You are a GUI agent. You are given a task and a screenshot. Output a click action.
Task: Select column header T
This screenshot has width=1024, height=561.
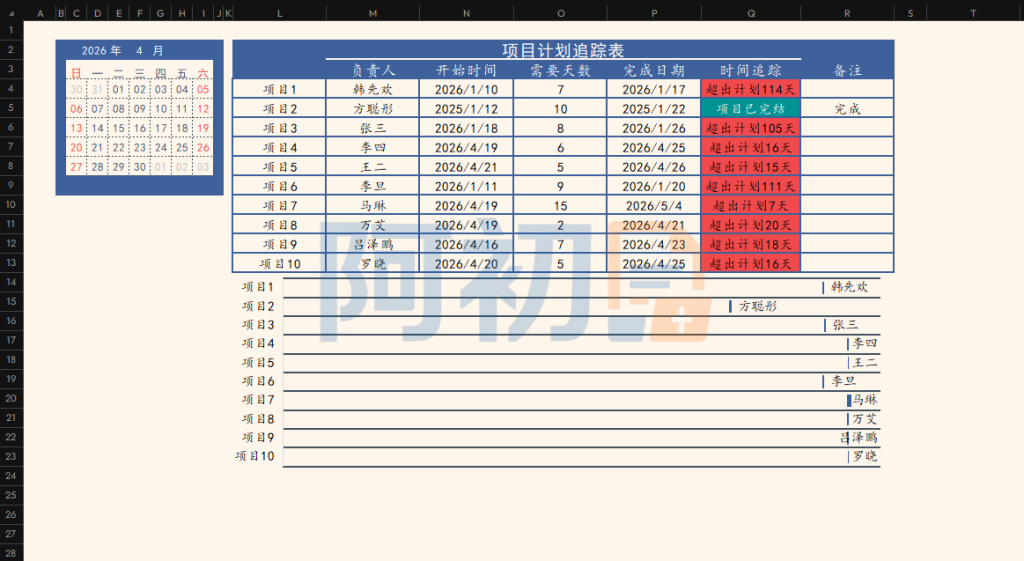(973, 13)
